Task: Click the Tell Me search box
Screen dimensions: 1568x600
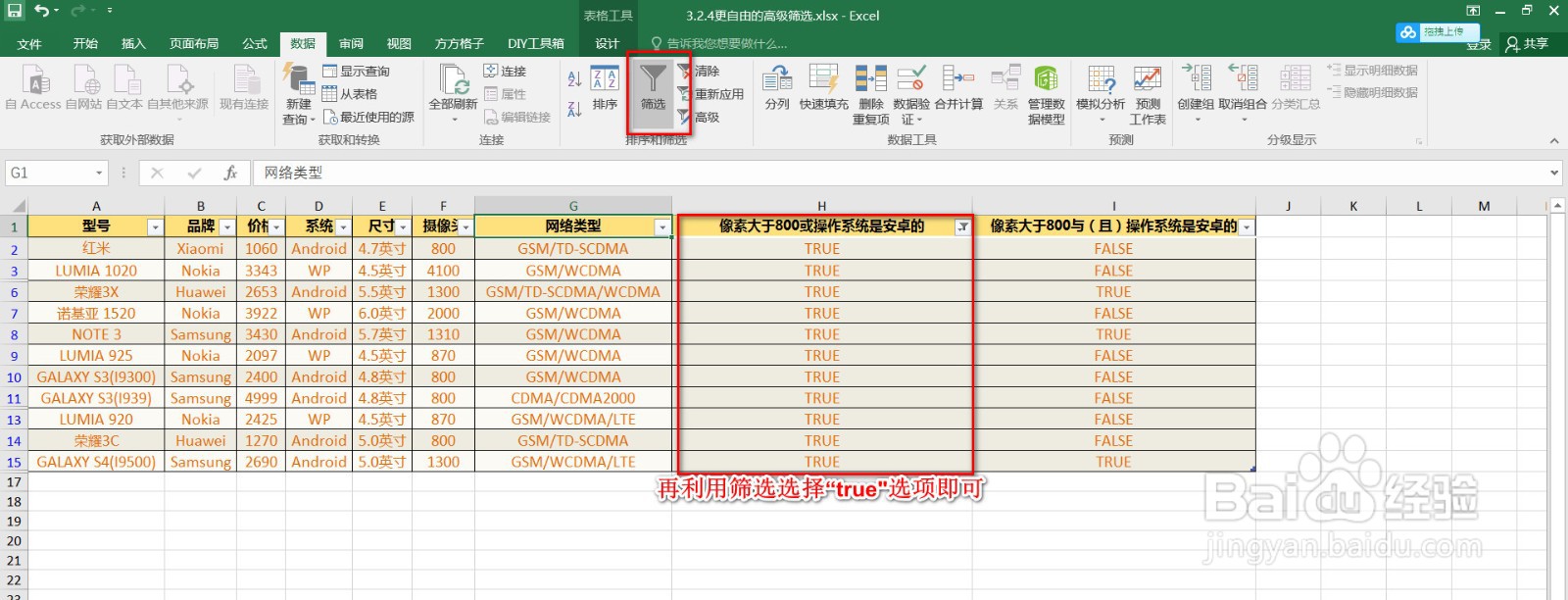Action: pyautogui.click(x=720, y=43)
